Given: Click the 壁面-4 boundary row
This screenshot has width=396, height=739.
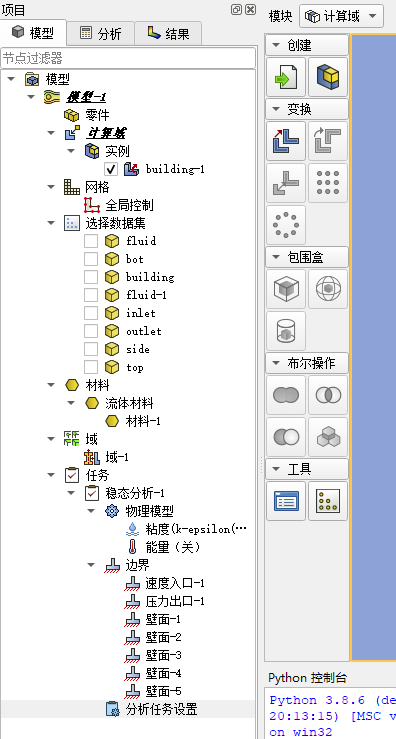Looking at the screenshot, I should [164, 673].
